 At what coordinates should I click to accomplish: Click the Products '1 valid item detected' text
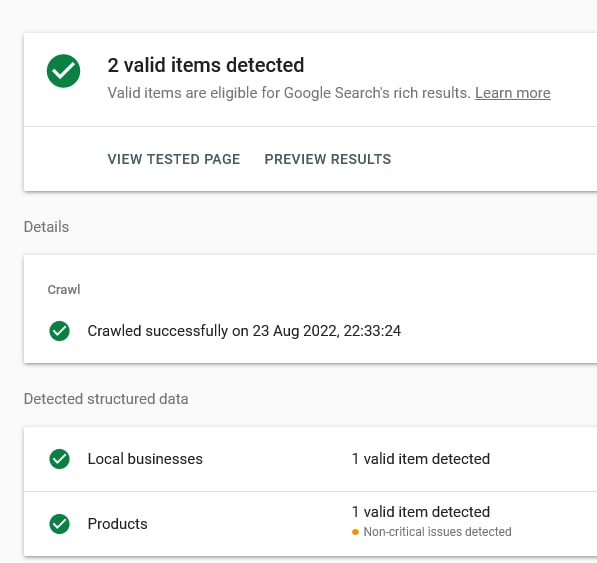[x=421, y=512]
